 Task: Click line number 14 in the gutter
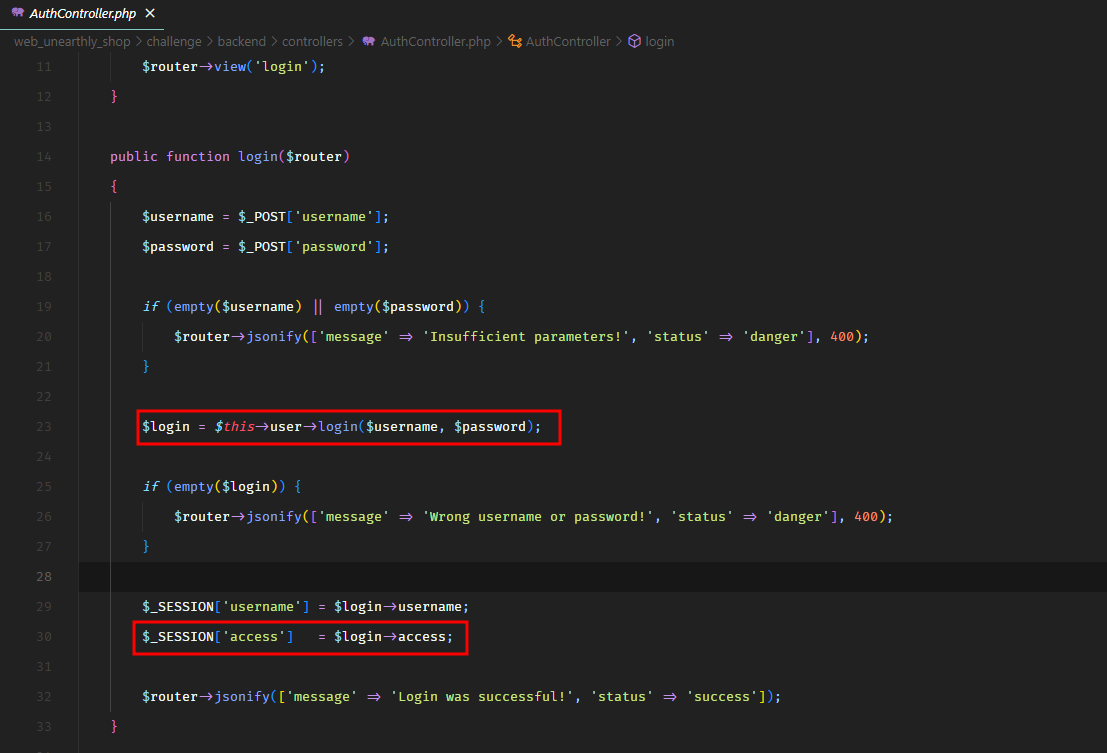tap(43, 157)
